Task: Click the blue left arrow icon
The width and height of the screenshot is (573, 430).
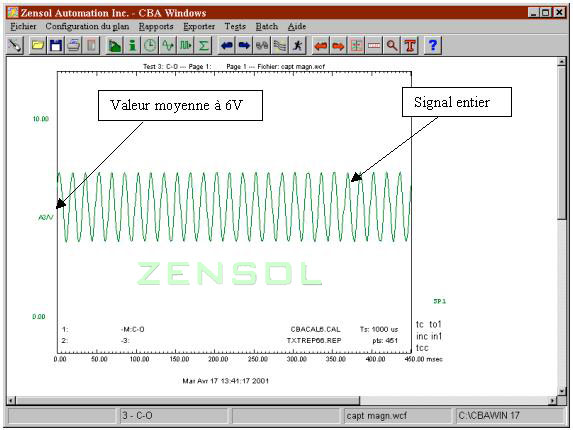Action: tap(227, 46)
